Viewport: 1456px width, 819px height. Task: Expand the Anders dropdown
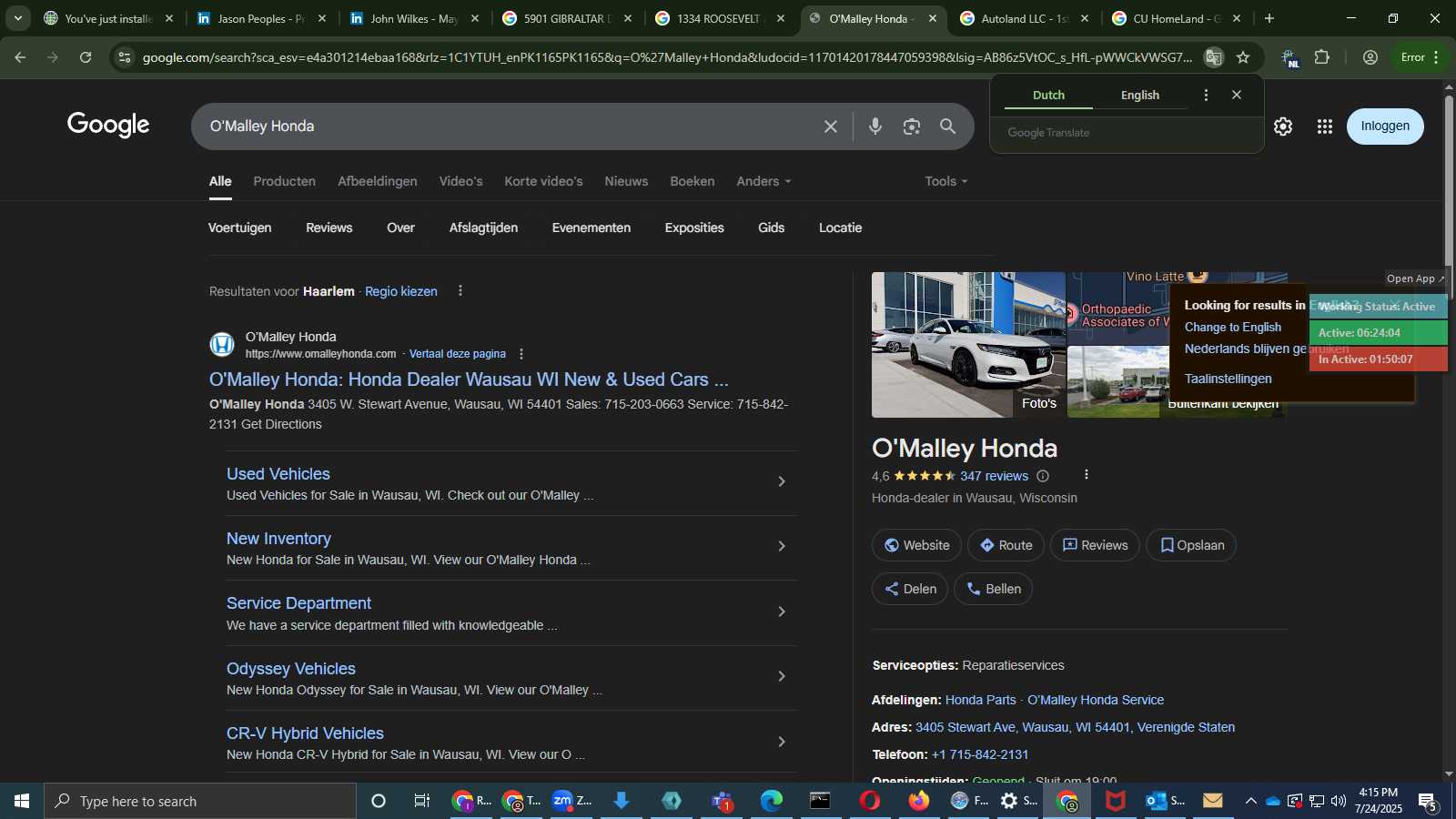coord(763,181)
